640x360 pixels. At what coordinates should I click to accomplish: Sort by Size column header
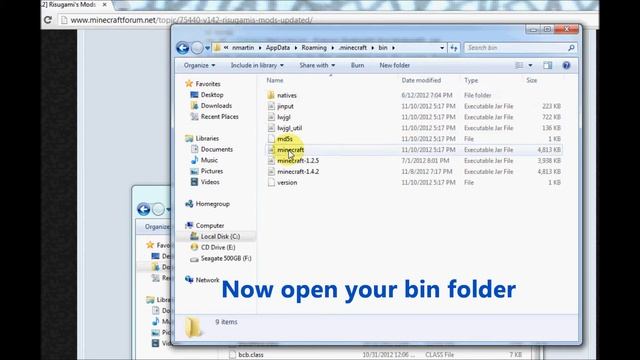(531, 80)
